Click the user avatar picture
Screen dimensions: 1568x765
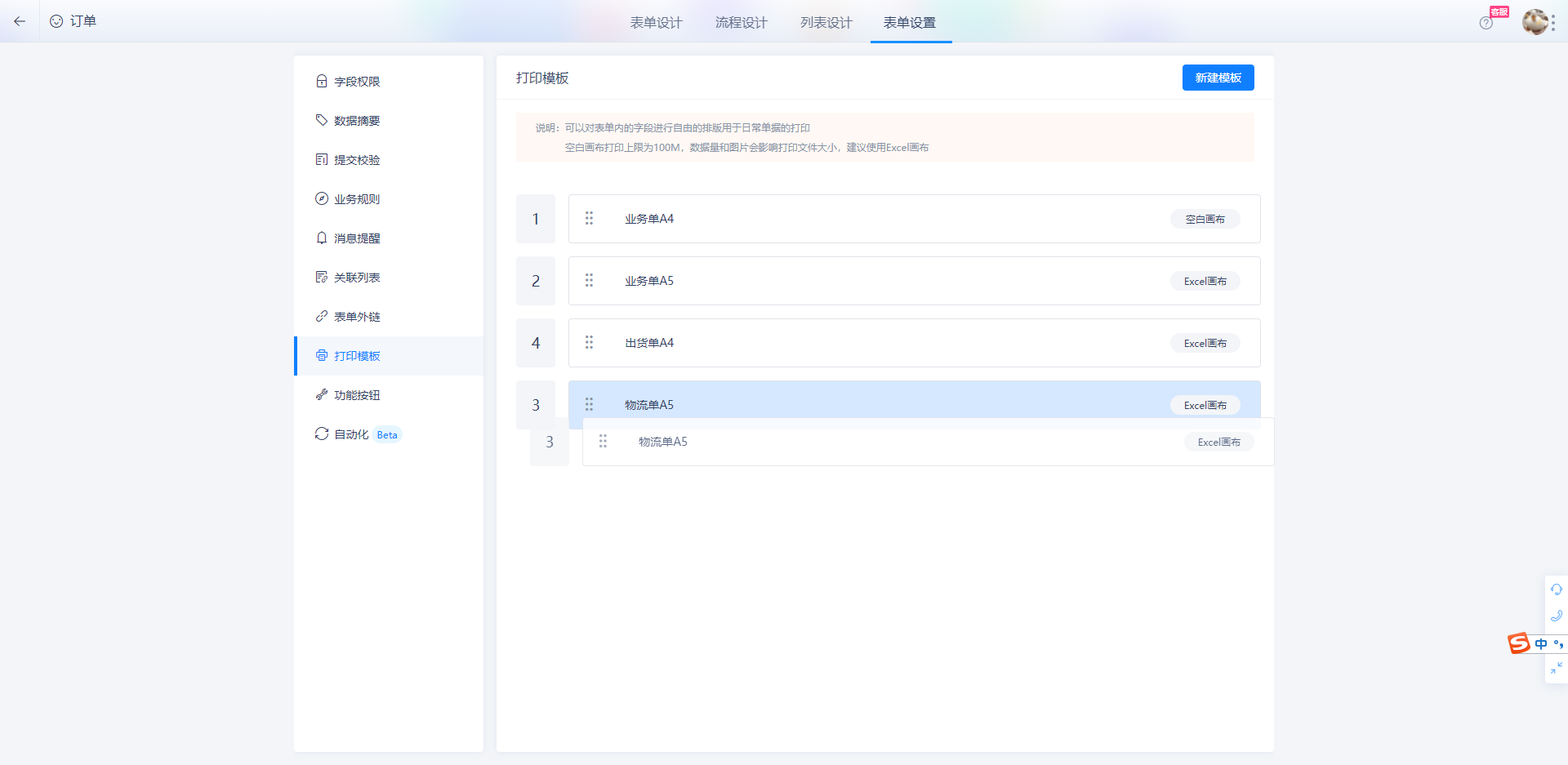[x=1535, y=22]
